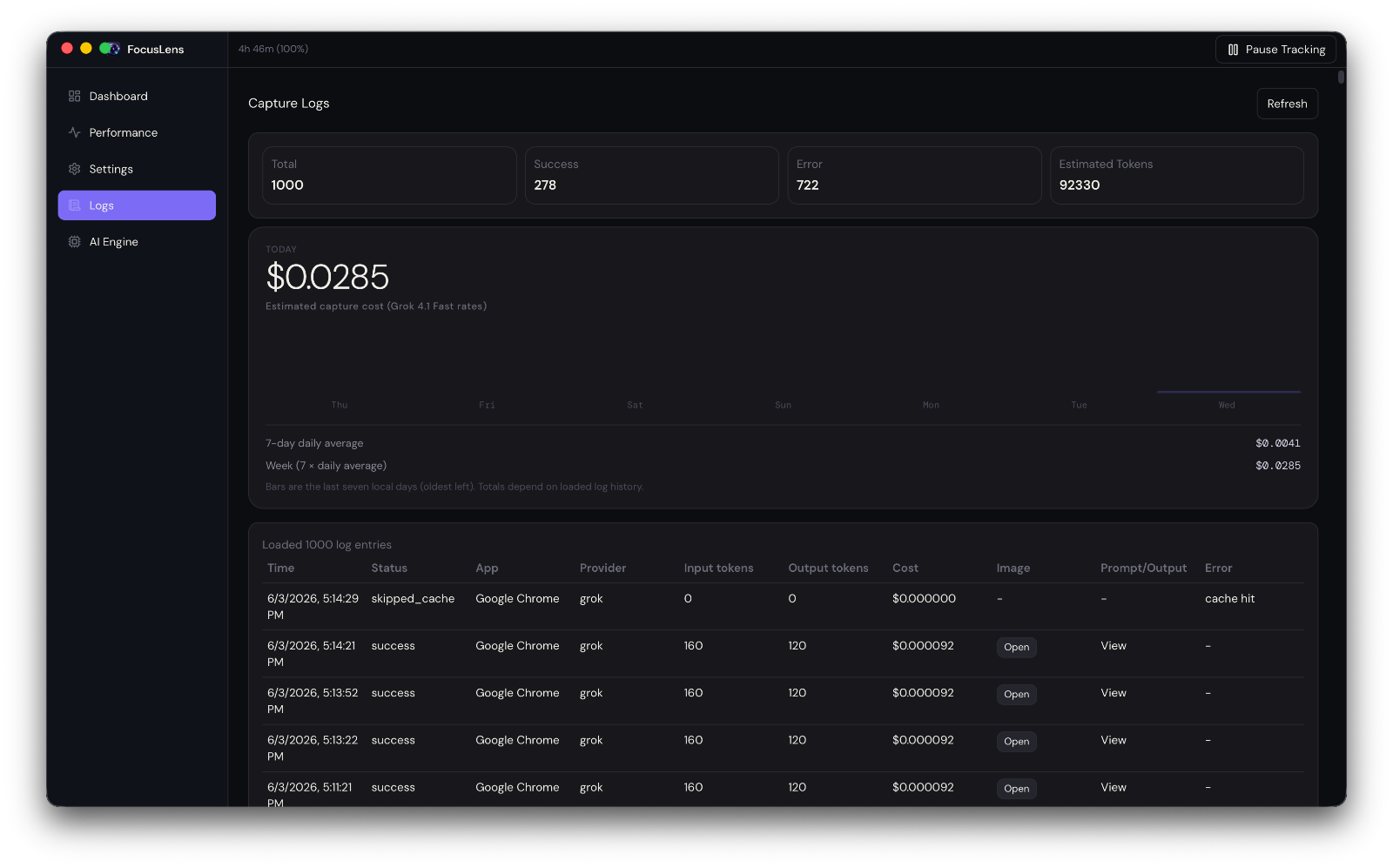Click the vertical scrollbar thumb
This screenshot has height=868, width=1393.
click(1342, 77)
